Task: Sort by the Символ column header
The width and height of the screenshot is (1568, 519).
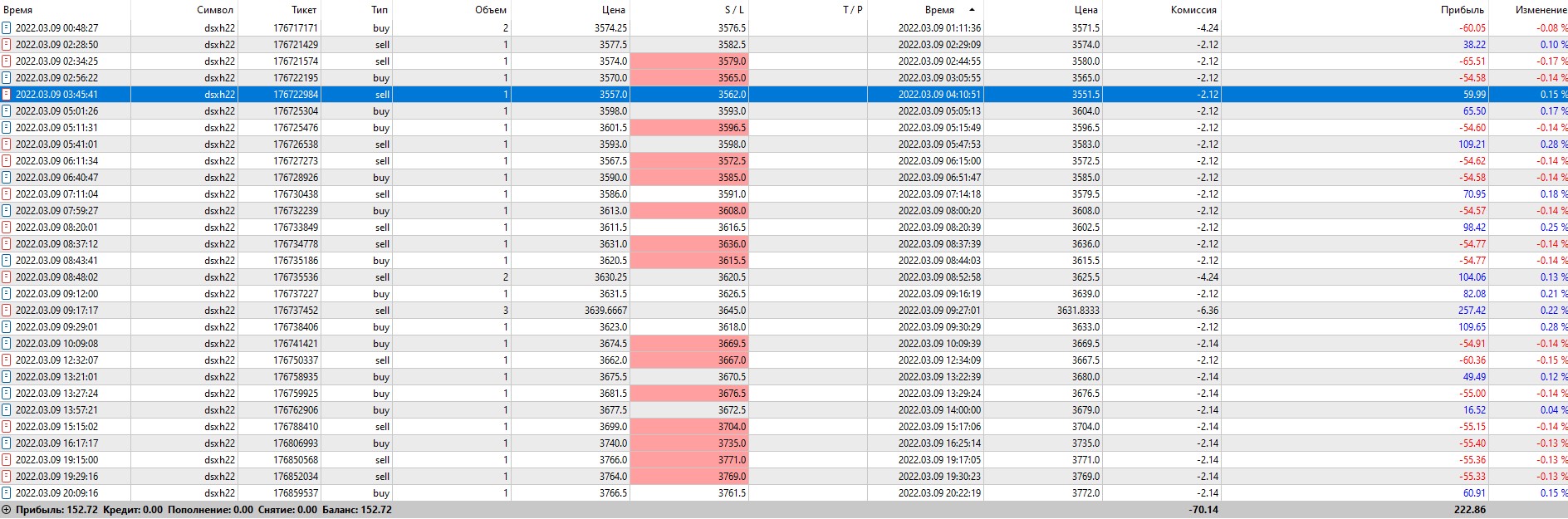Action: (x=215, y=10)
